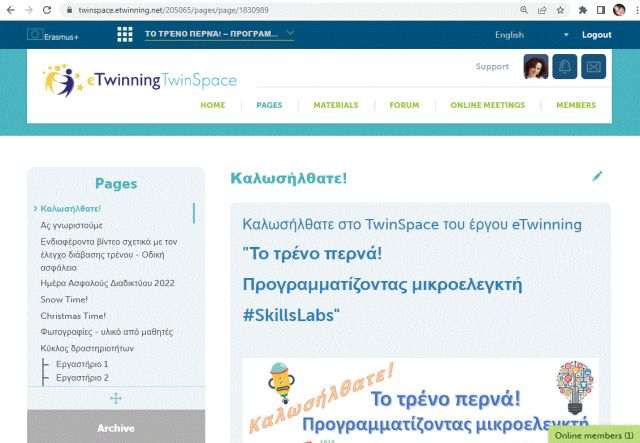640x443 pixels.
Task: Click the Archive button
Action: point(116,426)
